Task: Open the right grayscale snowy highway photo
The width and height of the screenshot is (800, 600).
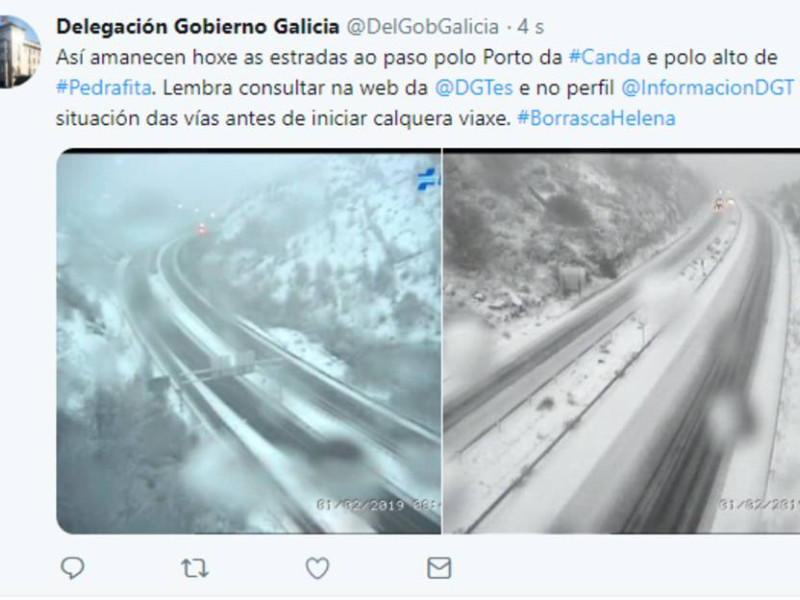Action: click(621, 341)
